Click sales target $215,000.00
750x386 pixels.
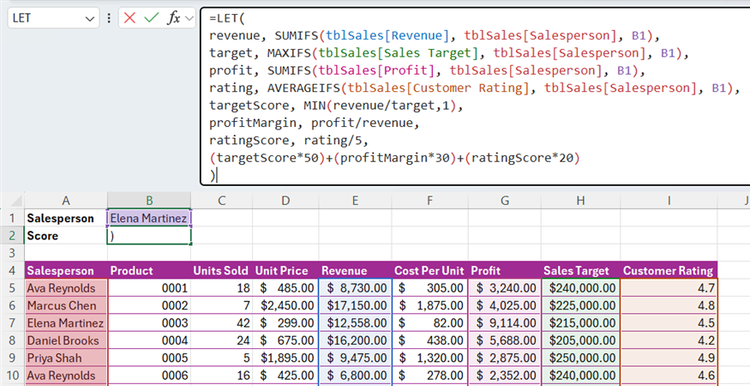tap(580, 323)
